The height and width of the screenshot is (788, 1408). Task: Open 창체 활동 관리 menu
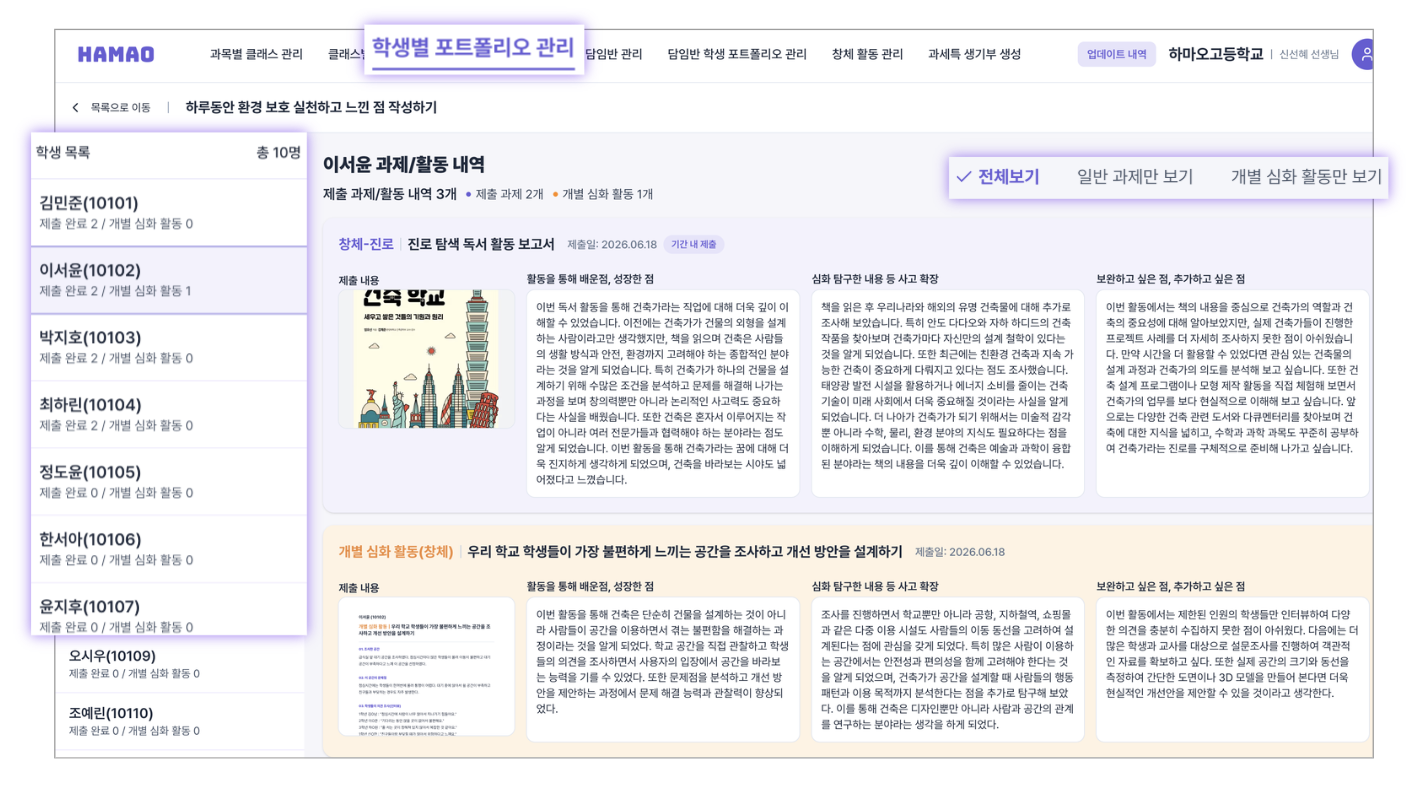click(x=867, y=54)
